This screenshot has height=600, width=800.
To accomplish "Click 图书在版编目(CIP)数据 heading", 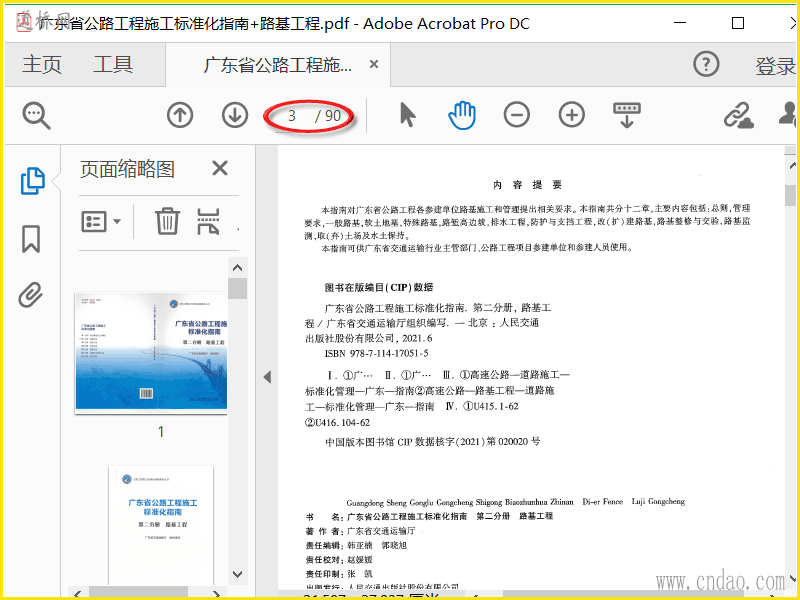I will point(379,287).
